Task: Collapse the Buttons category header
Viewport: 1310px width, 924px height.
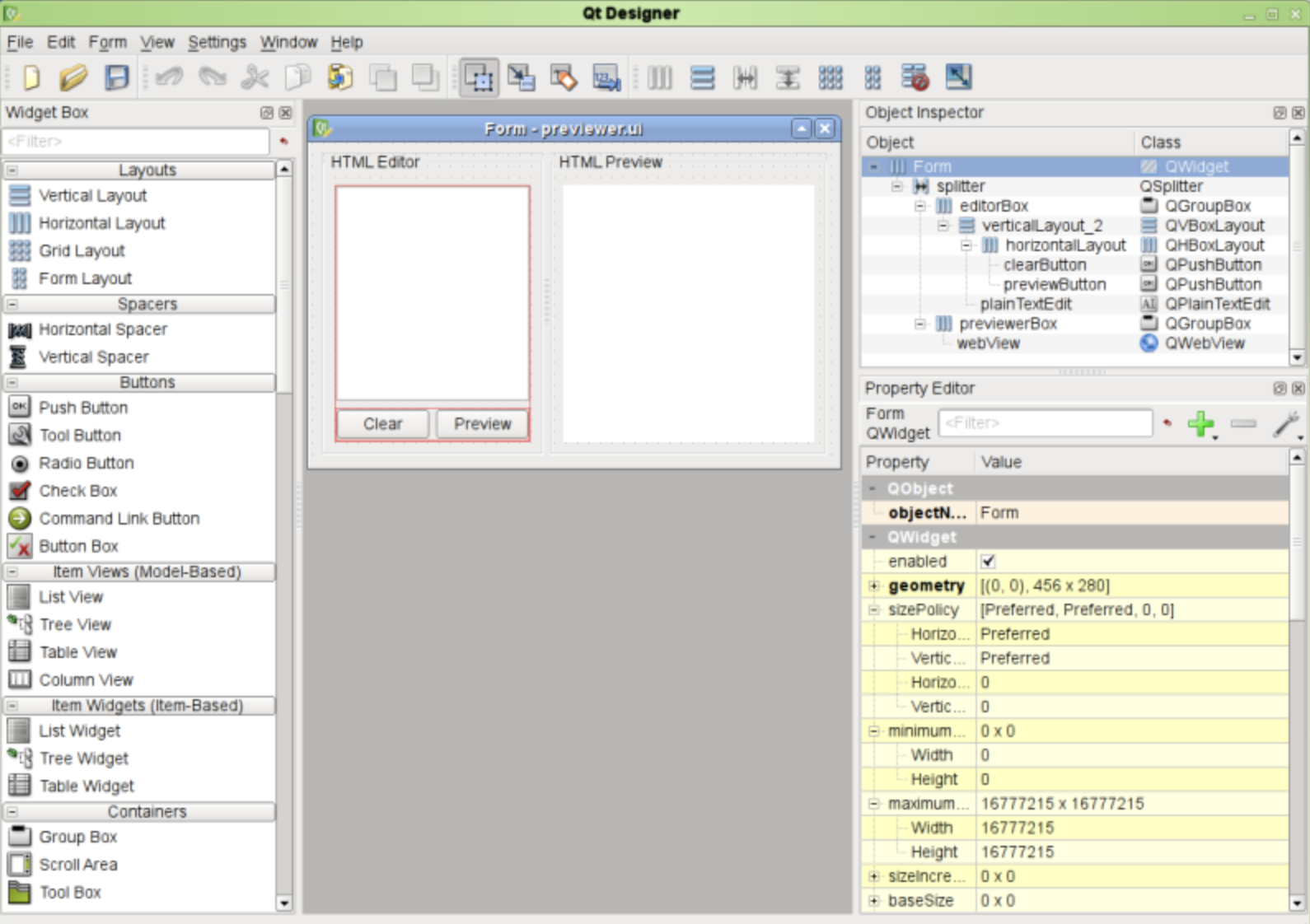Action: point(12,382)
